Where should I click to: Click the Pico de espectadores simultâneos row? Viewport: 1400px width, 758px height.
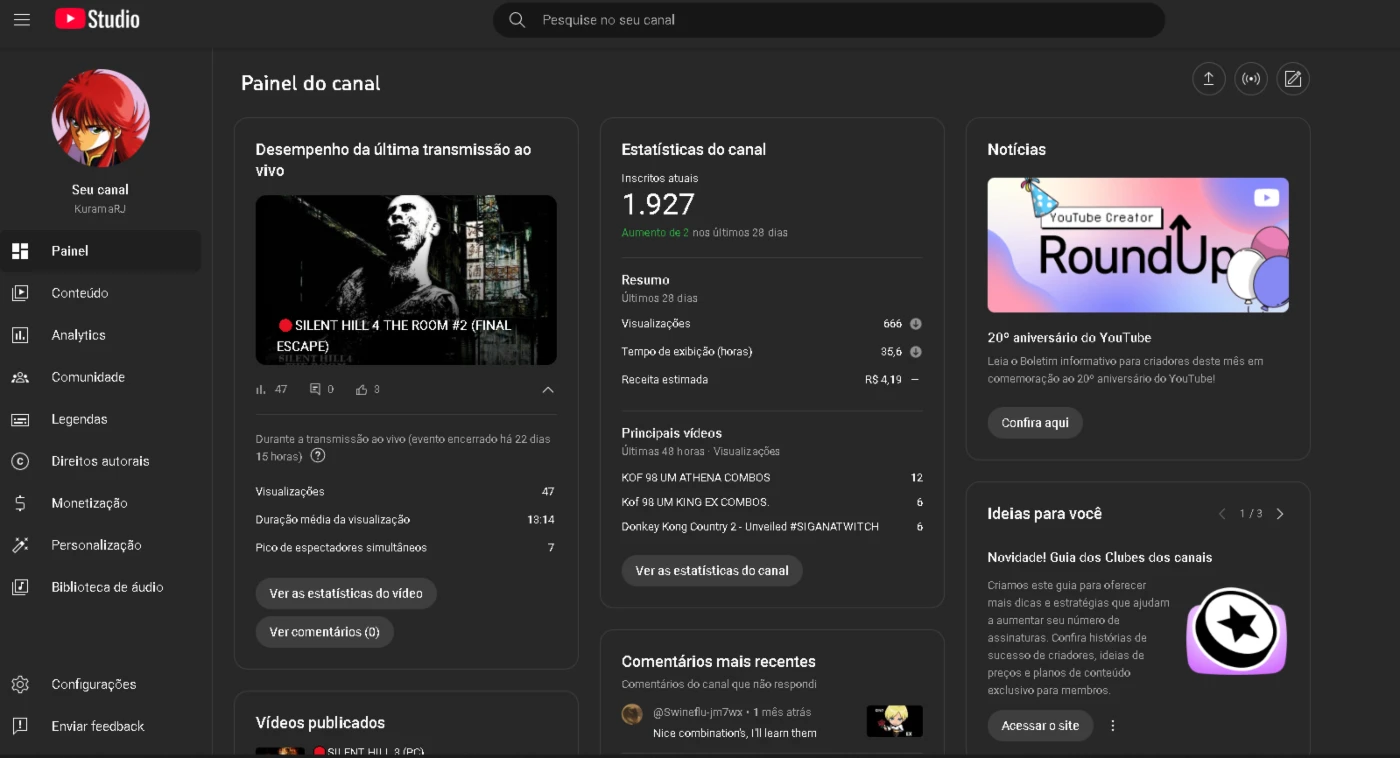coord(405,548)
